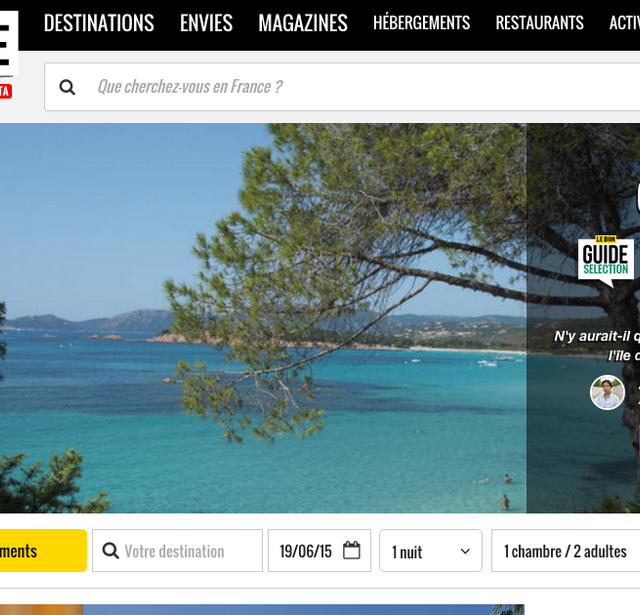Open the Magazines menu

click(303, 23)
